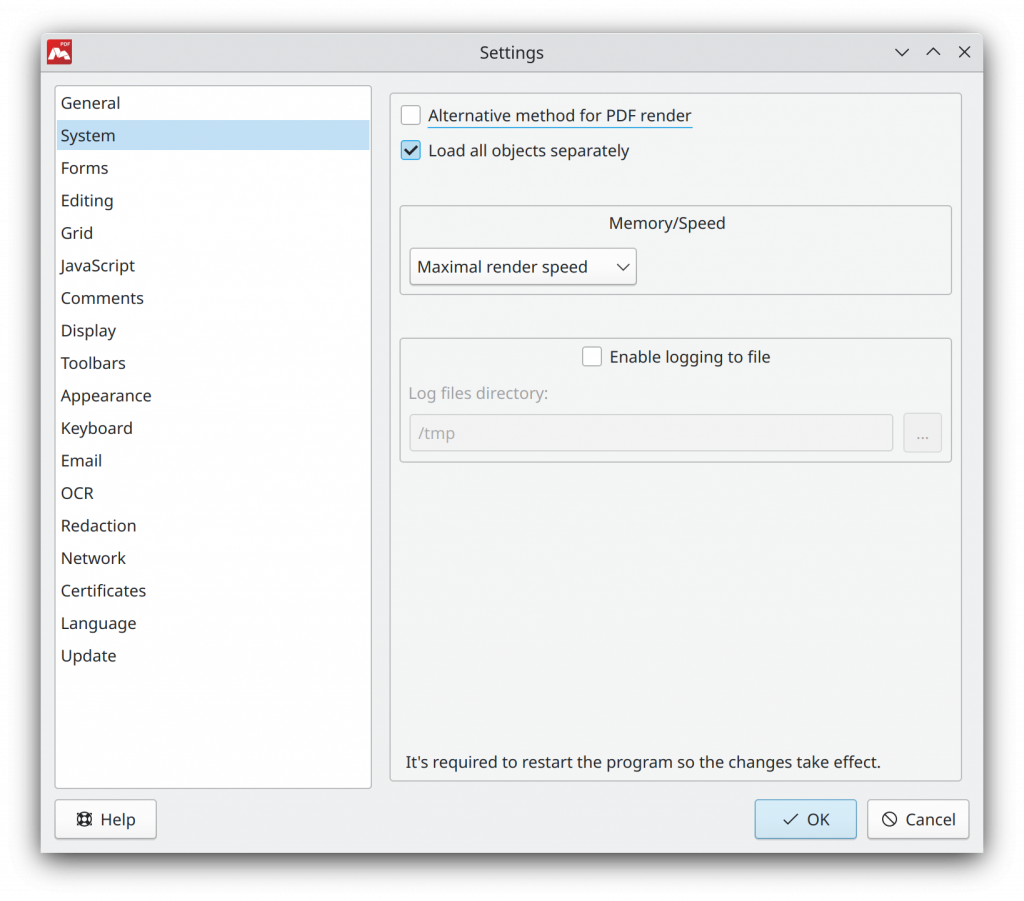1024x901 pixels.
Task: Open the Comments settings category
Action: [x=213, y=298]
